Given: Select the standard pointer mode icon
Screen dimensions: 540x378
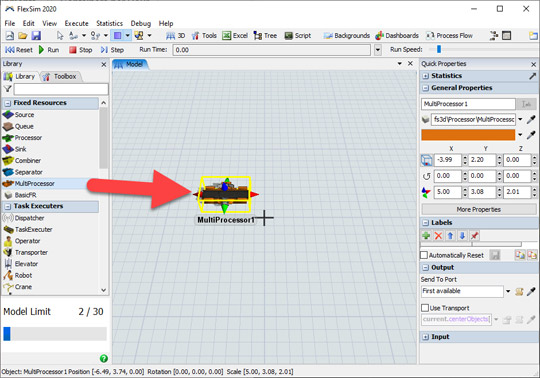Looking at the screenshot, I should pyautogui.click(x=60, y=35).
